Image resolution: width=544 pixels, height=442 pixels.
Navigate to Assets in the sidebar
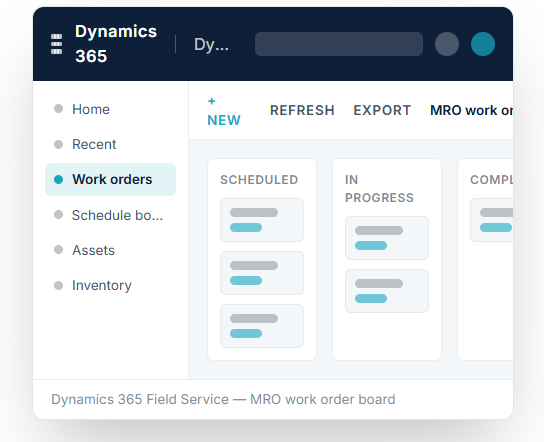coord(110,250)
